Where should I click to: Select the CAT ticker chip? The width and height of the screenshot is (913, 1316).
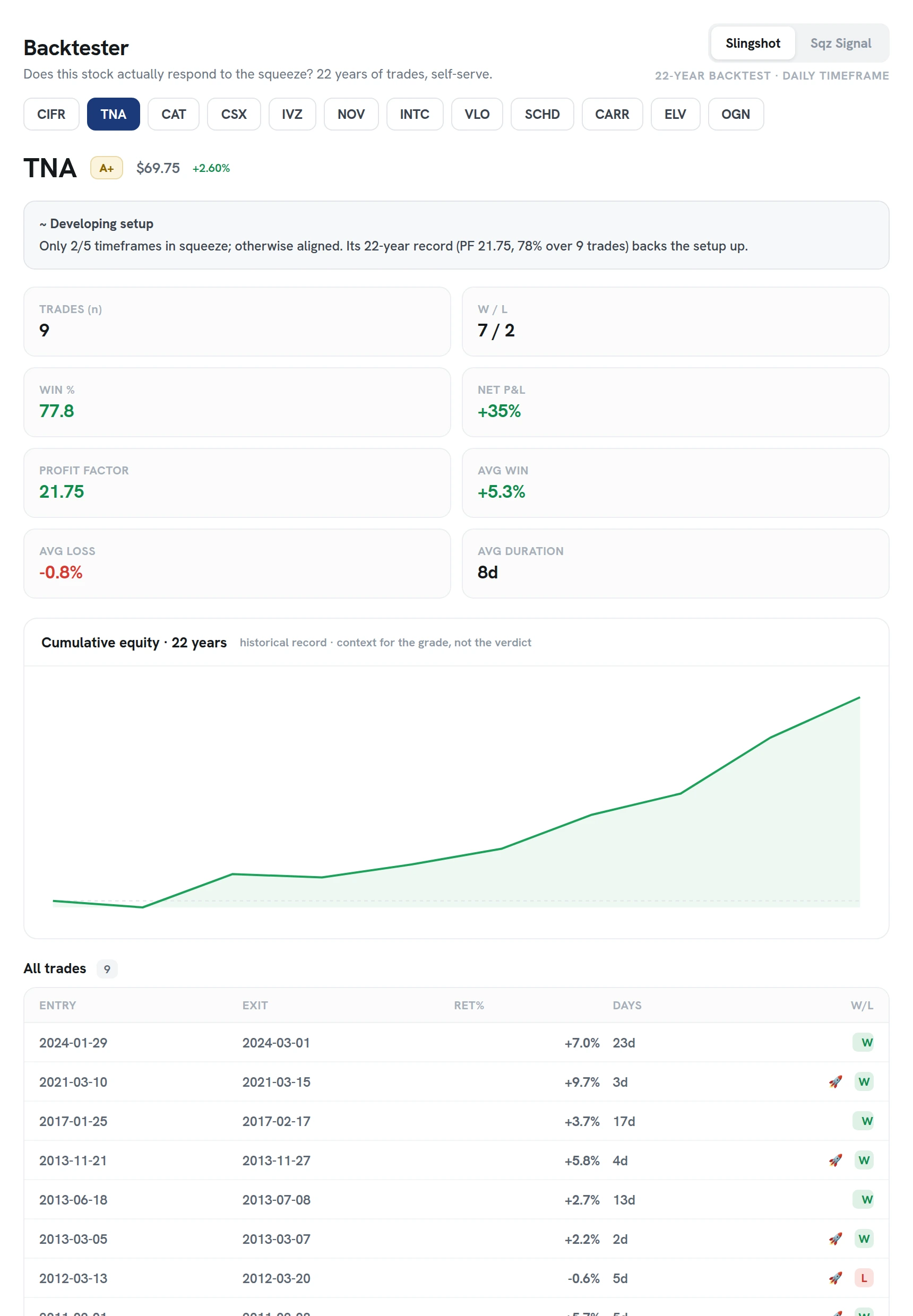click(174, 114)
